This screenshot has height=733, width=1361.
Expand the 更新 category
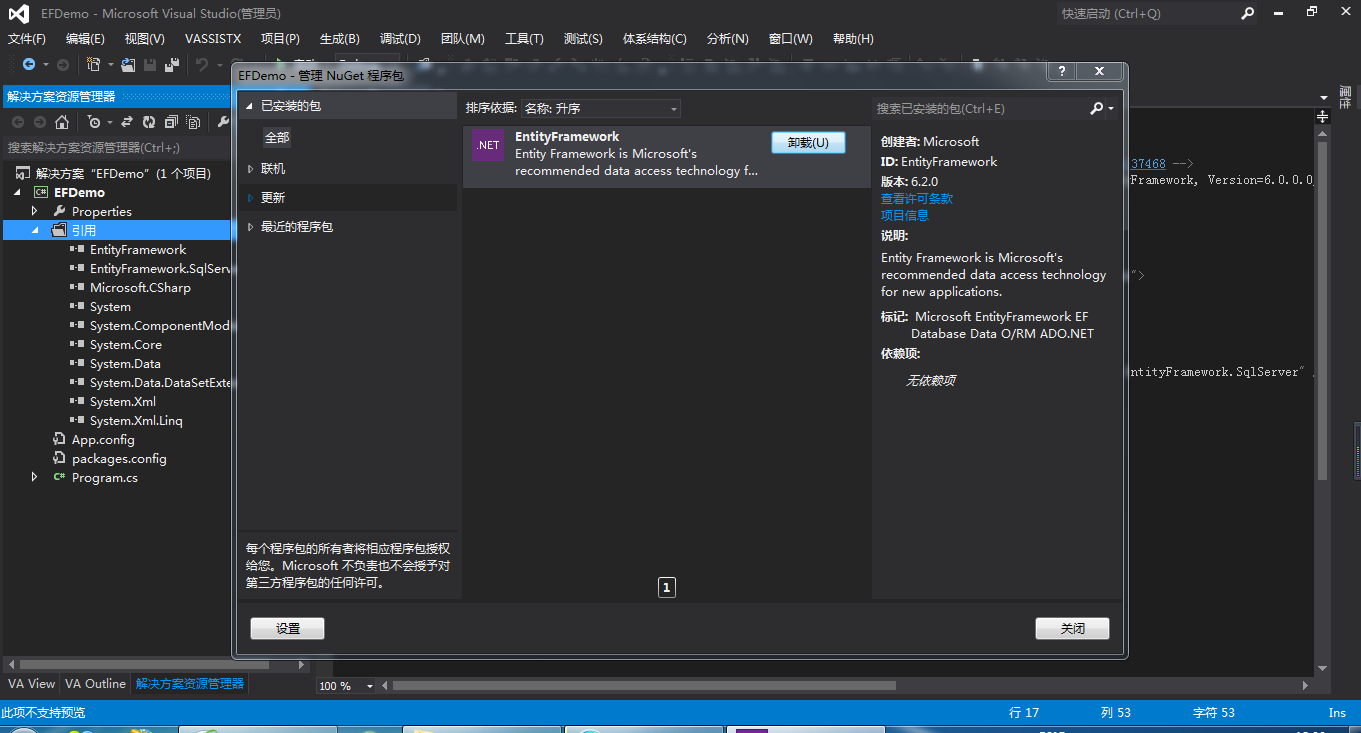[x=250, y=198]
